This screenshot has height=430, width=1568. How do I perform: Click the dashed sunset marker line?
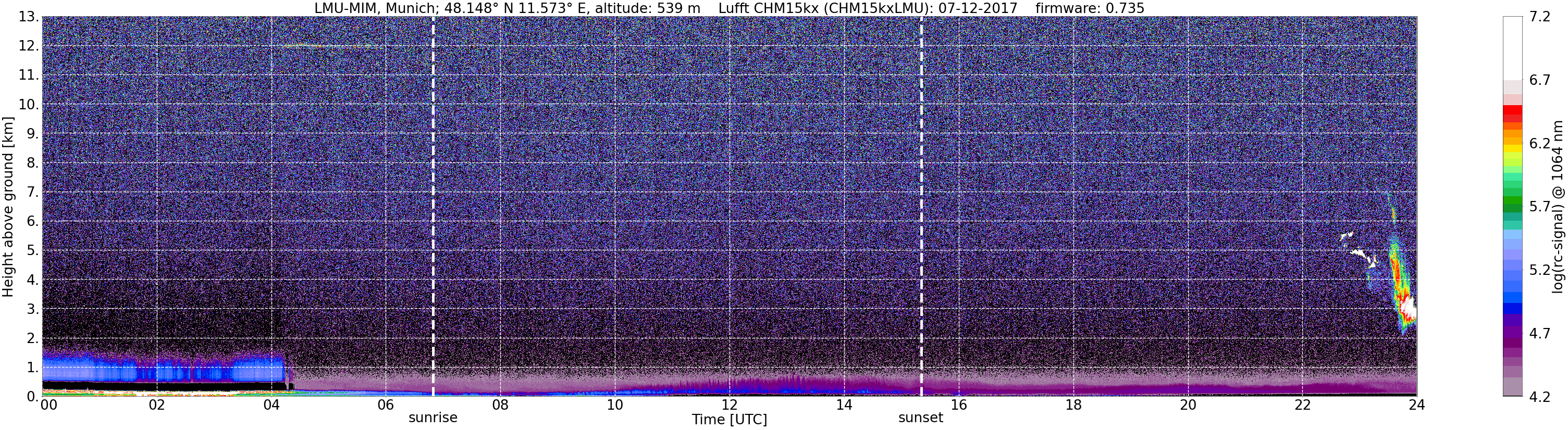921,207
